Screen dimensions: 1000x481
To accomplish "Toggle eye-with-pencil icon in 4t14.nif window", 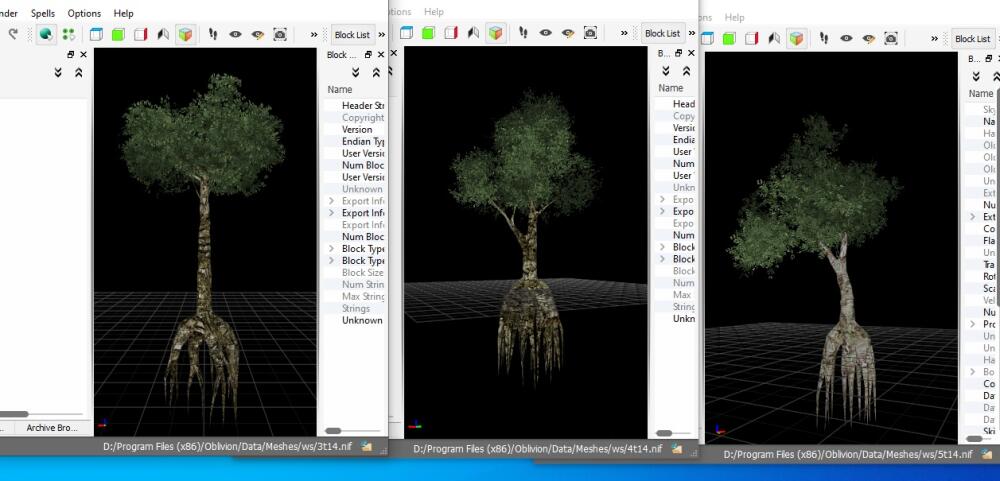I will tap(568, 33).
